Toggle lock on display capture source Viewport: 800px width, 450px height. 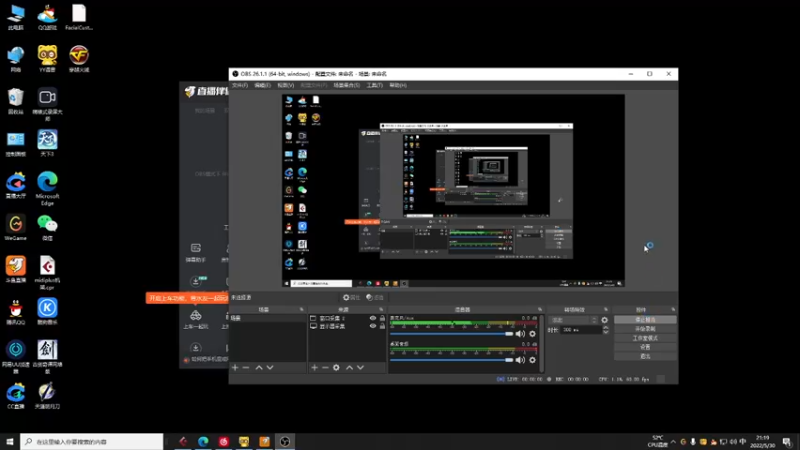pos(382,326)
